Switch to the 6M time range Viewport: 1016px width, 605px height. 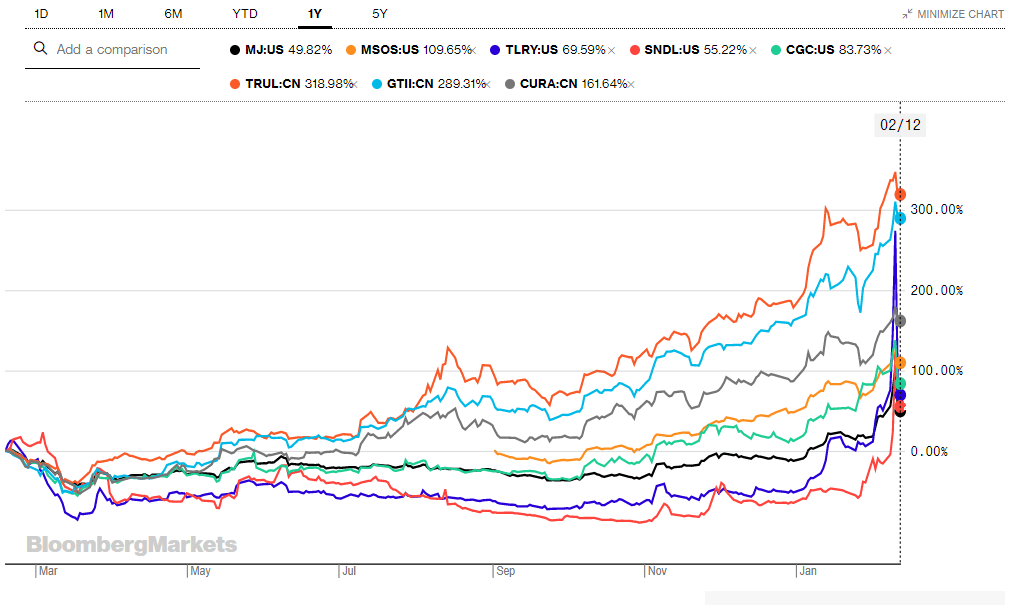pyautogui.click(x=173, y=14)
